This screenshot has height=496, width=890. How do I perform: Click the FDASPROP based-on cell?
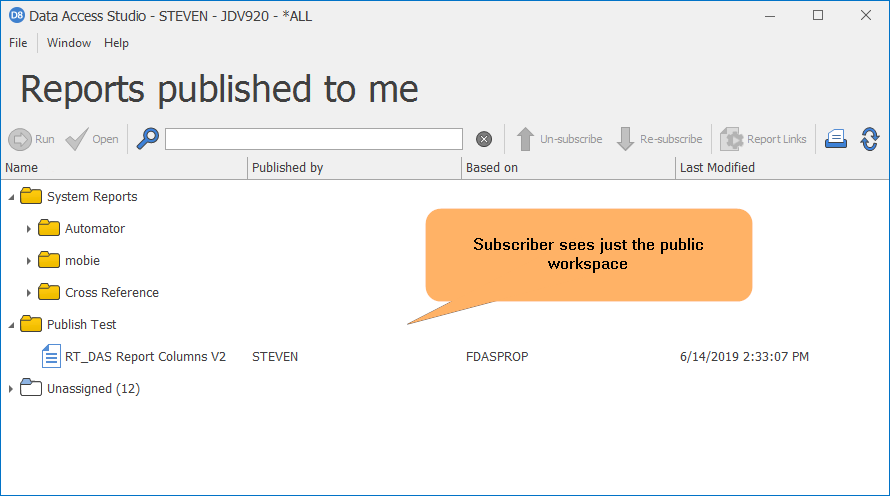click(497, 356)
